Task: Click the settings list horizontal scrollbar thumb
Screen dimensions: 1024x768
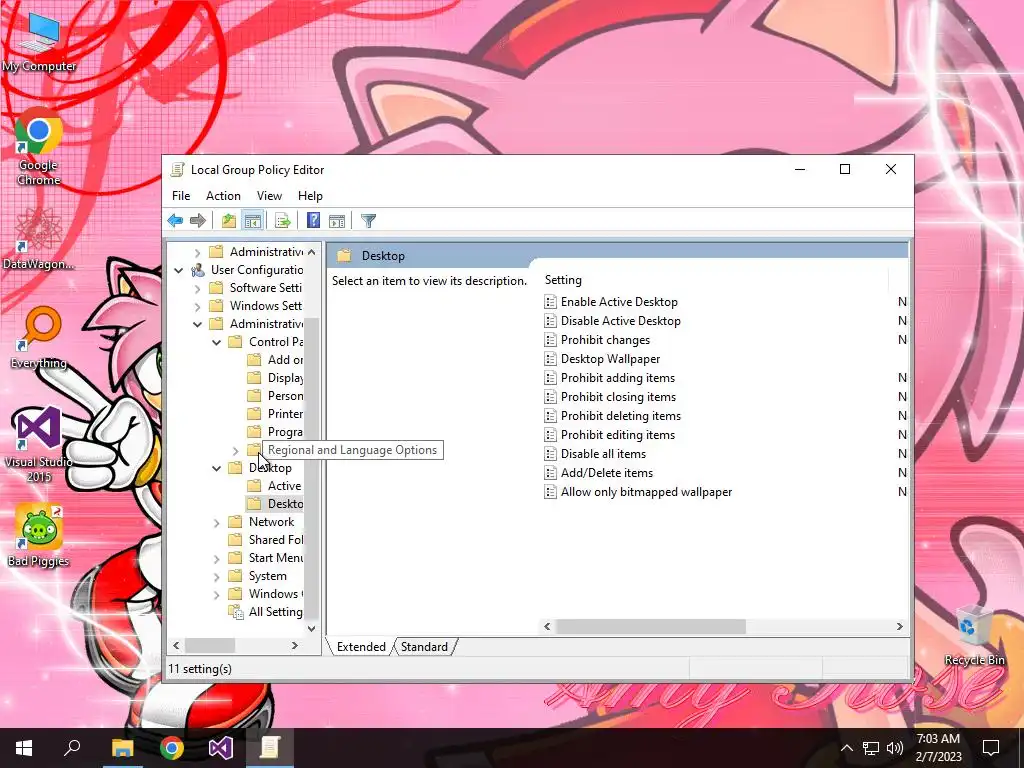Action: 650,626
